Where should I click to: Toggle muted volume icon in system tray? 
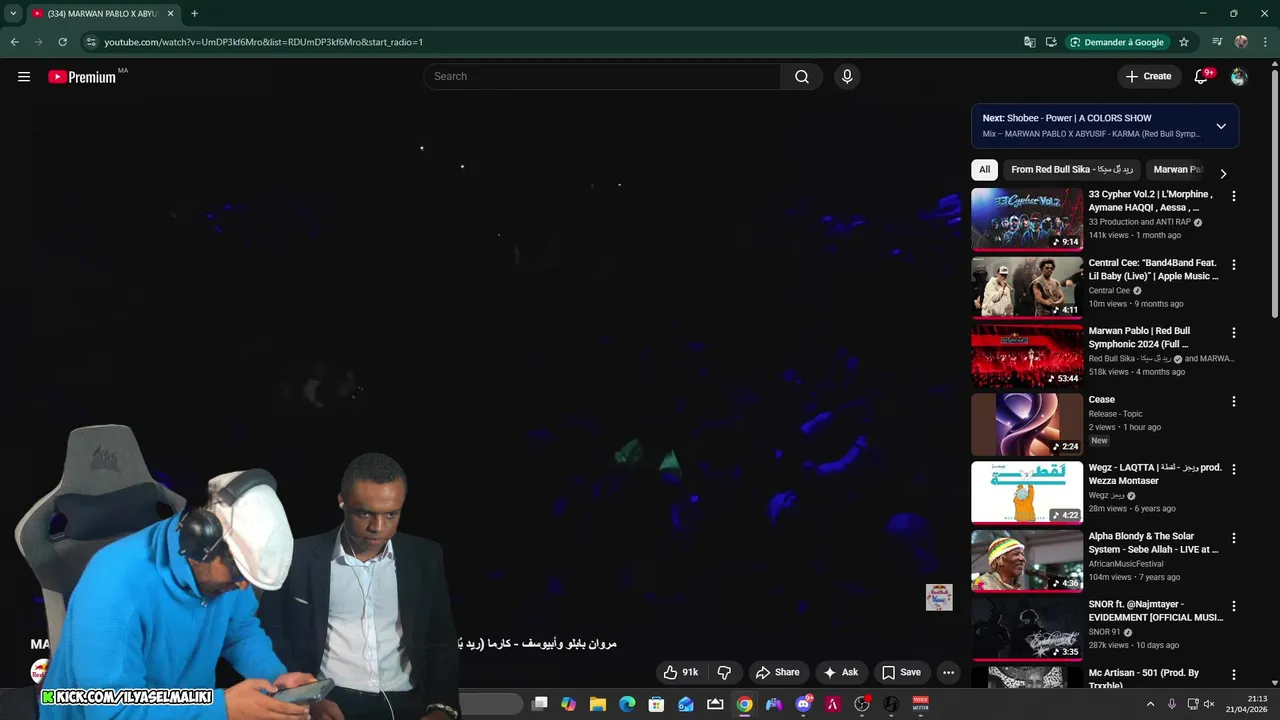1209,704
